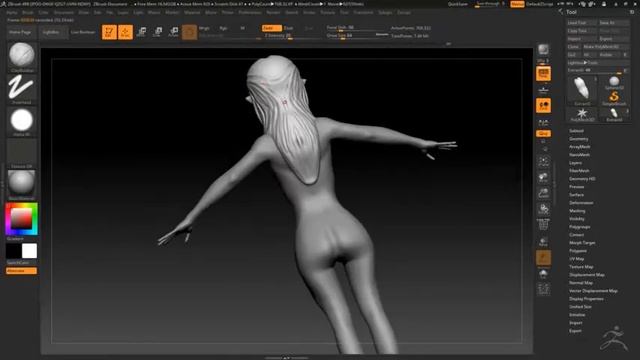Select the large current tool thumbnail
The height and width of the screenshot is (360, 640).
pos(582,91)
